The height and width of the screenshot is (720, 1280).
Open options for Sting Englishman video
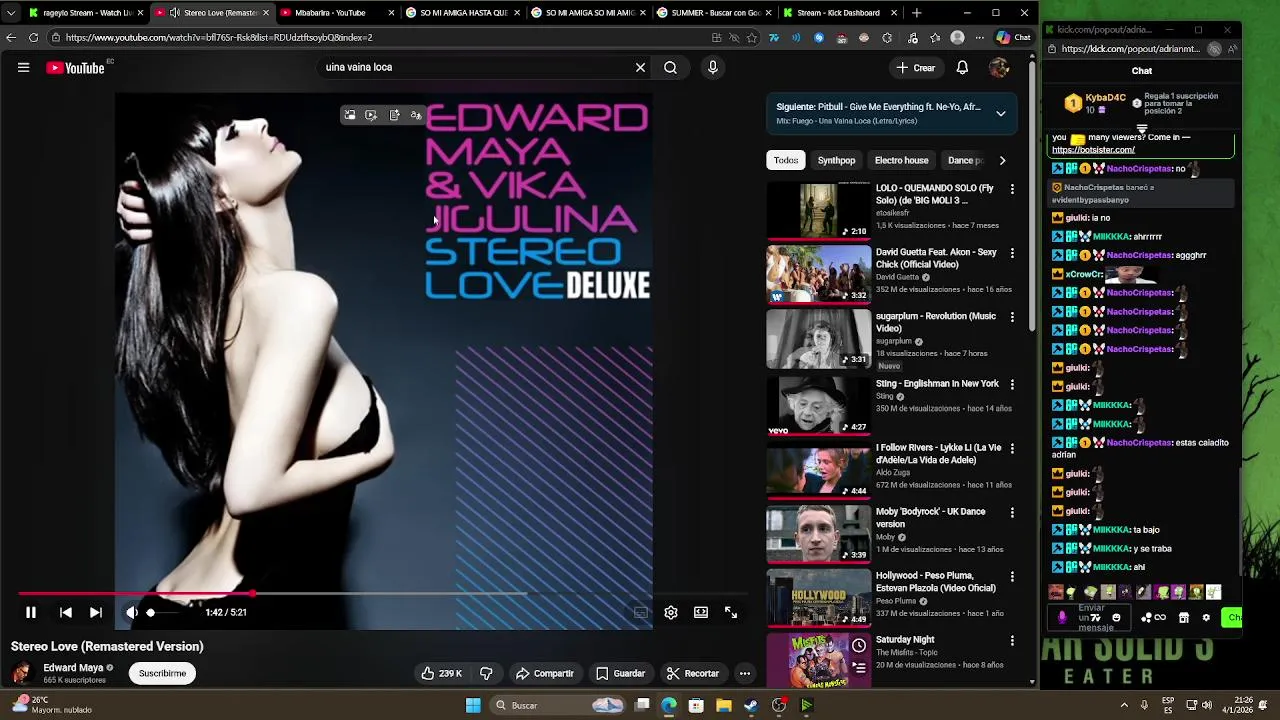pos(1011,384)
